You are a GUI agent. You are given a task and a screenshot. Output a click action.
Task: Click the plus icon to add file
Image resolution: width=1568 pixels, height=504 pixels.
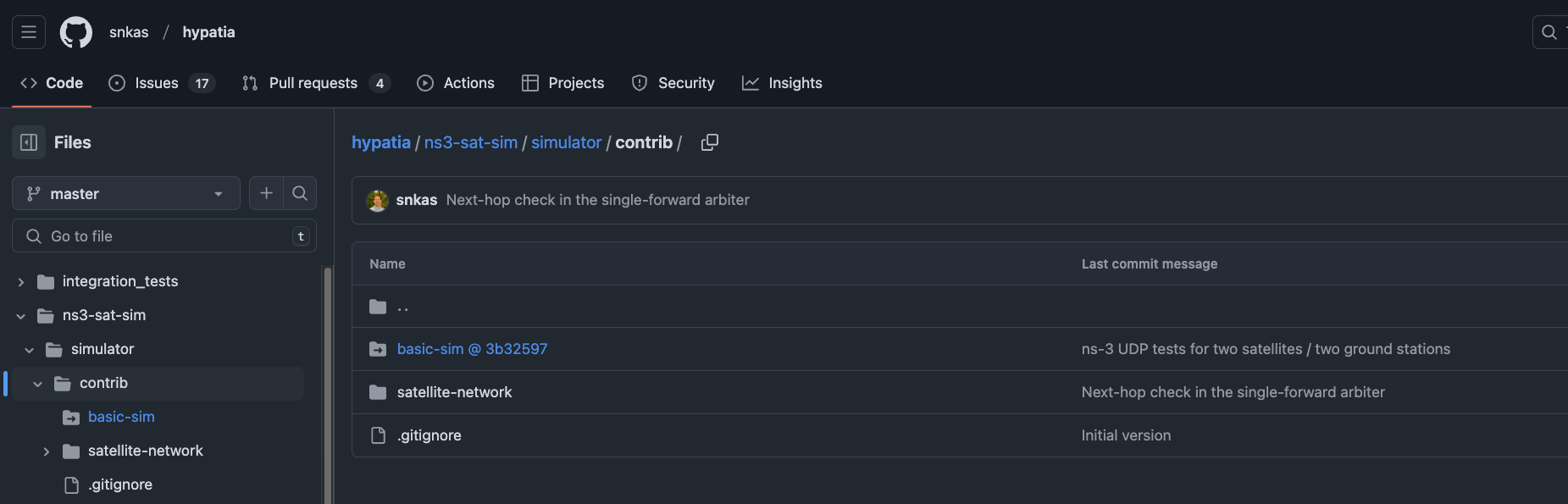click(x=266, y=193)
